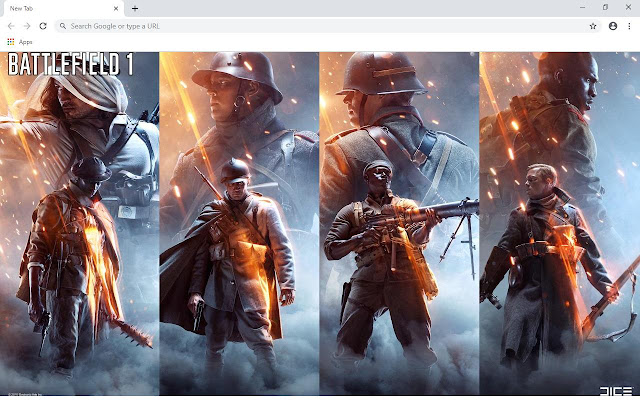Click the Battlefield 1 title logo
Image resolution: width=640 pixels, height=400 pixels.
pos(70,64)
